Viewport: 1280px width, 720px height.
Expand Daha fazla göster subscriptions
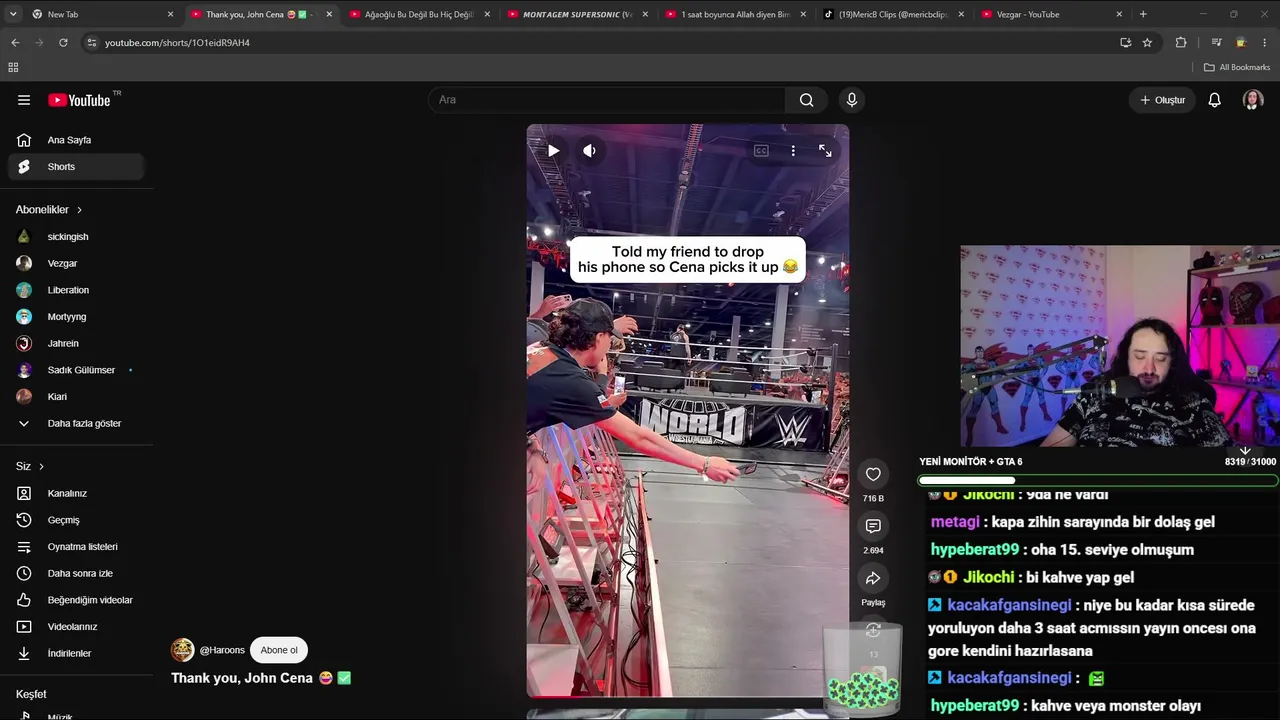point(75,423)
